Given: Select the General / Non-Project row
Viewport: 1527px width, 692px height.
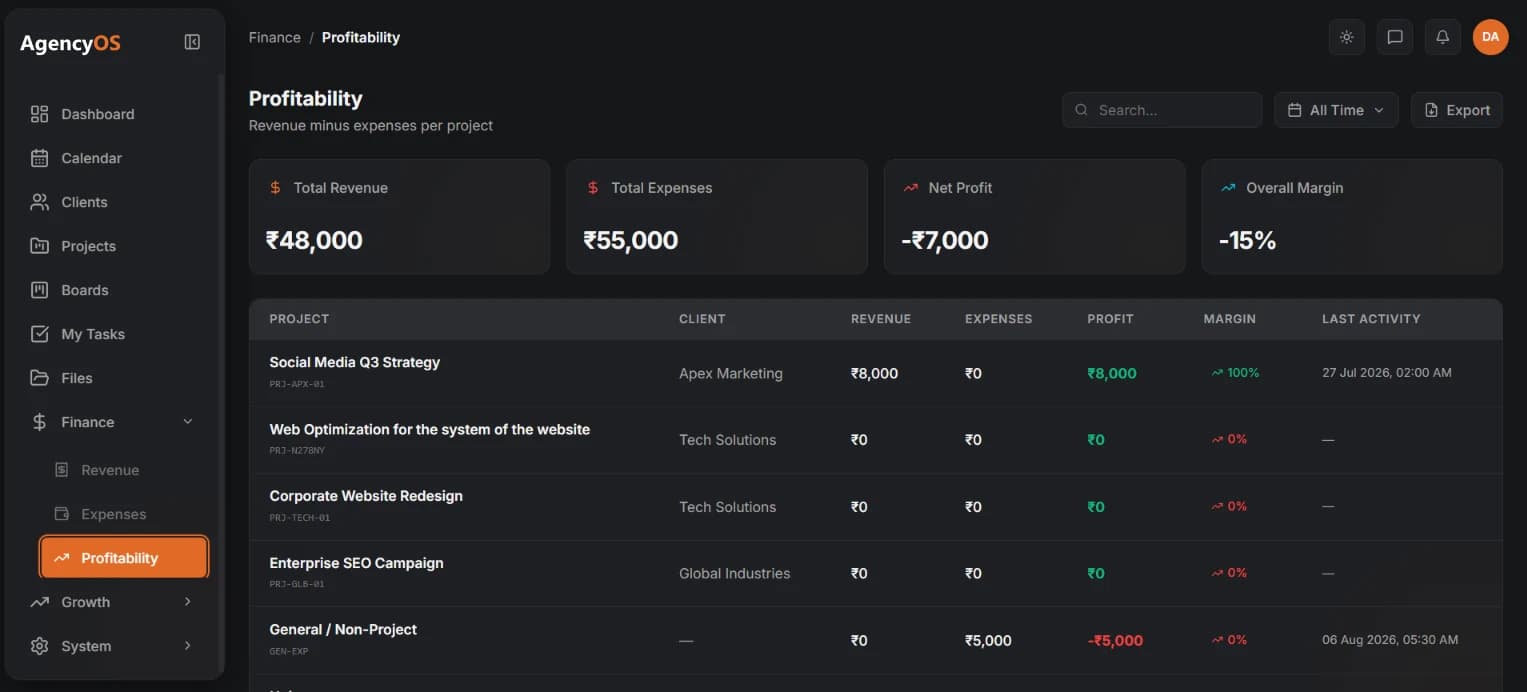Looking at the screenshot, I should click(x=876, y=640).
